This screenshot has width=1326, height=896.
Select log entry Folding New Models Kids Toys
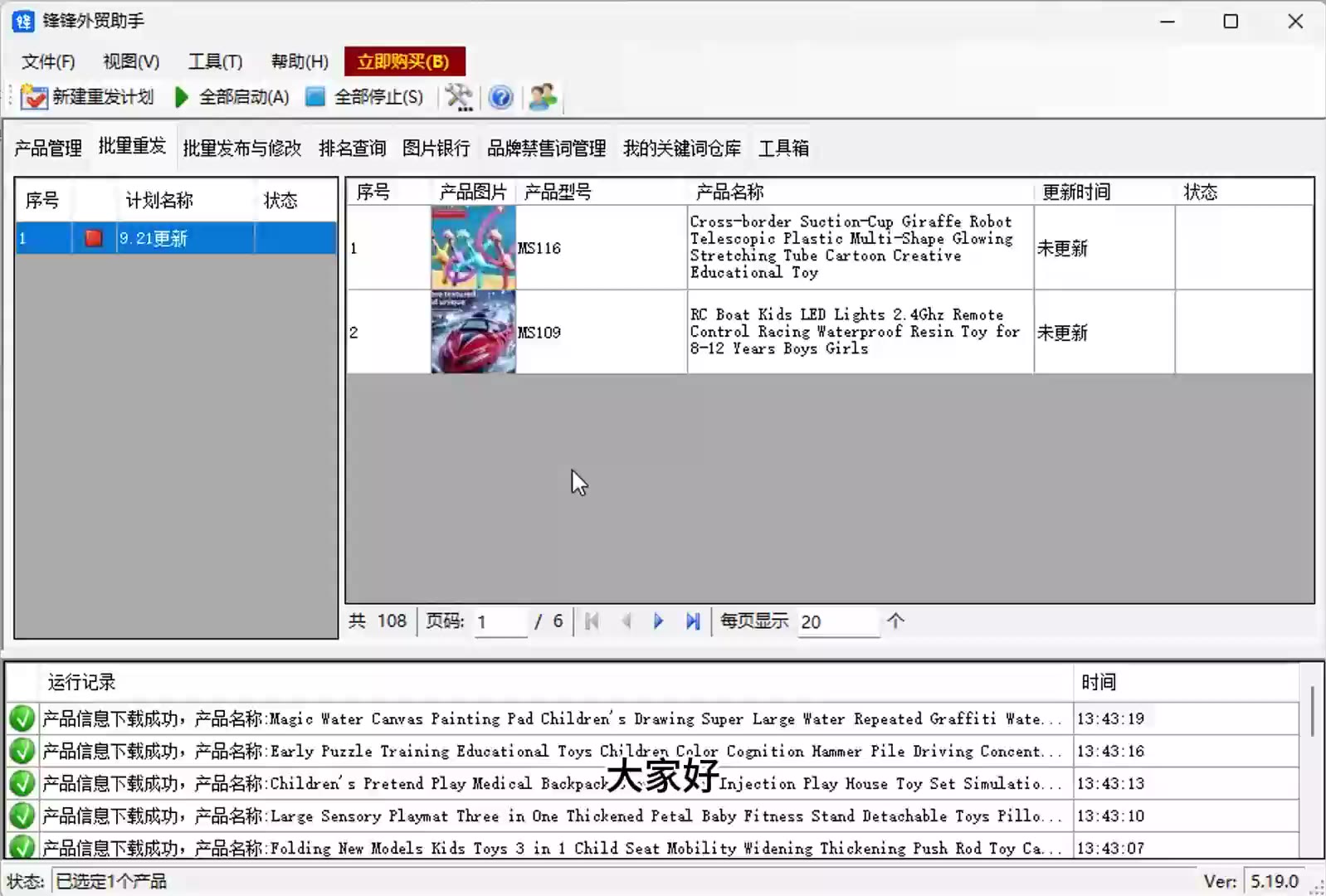pyautogui.click(x=554, y=847)
